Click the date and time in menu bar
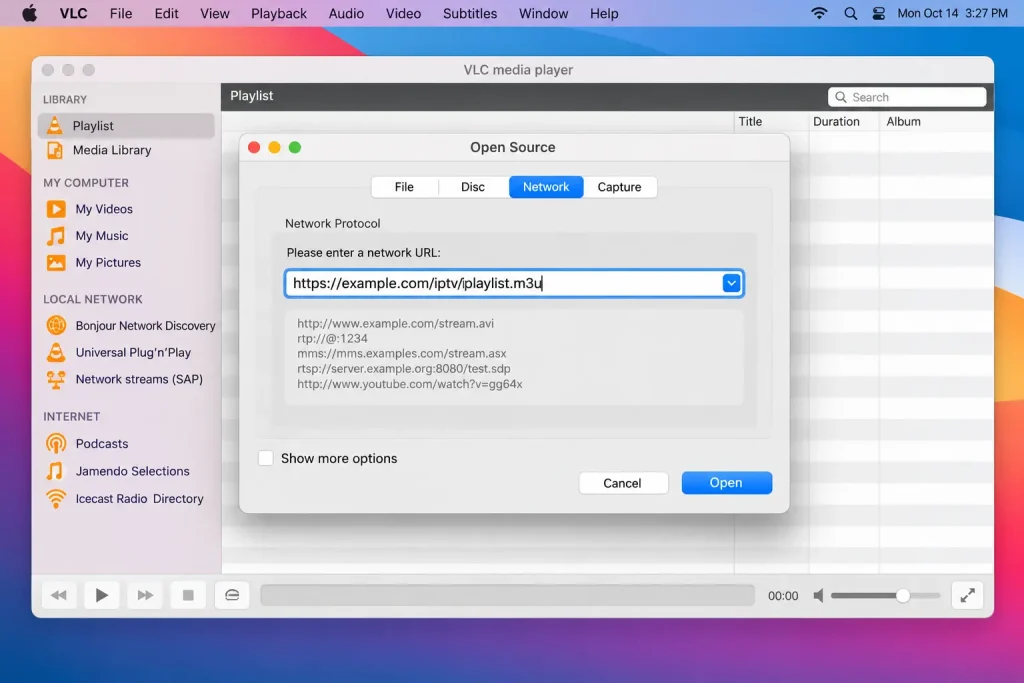Screen dimensions: 1024x683 pos(952,13)
